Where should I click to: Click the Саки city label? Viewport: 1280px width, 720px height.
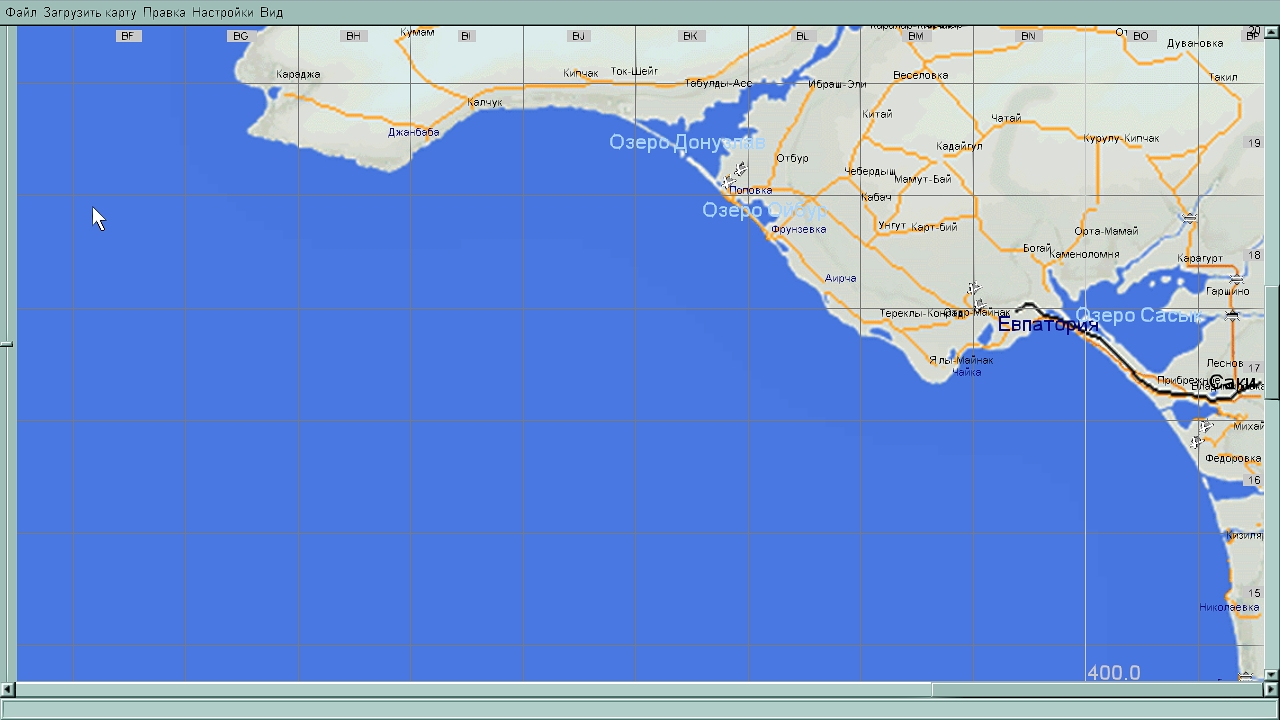click(1232, 383)
